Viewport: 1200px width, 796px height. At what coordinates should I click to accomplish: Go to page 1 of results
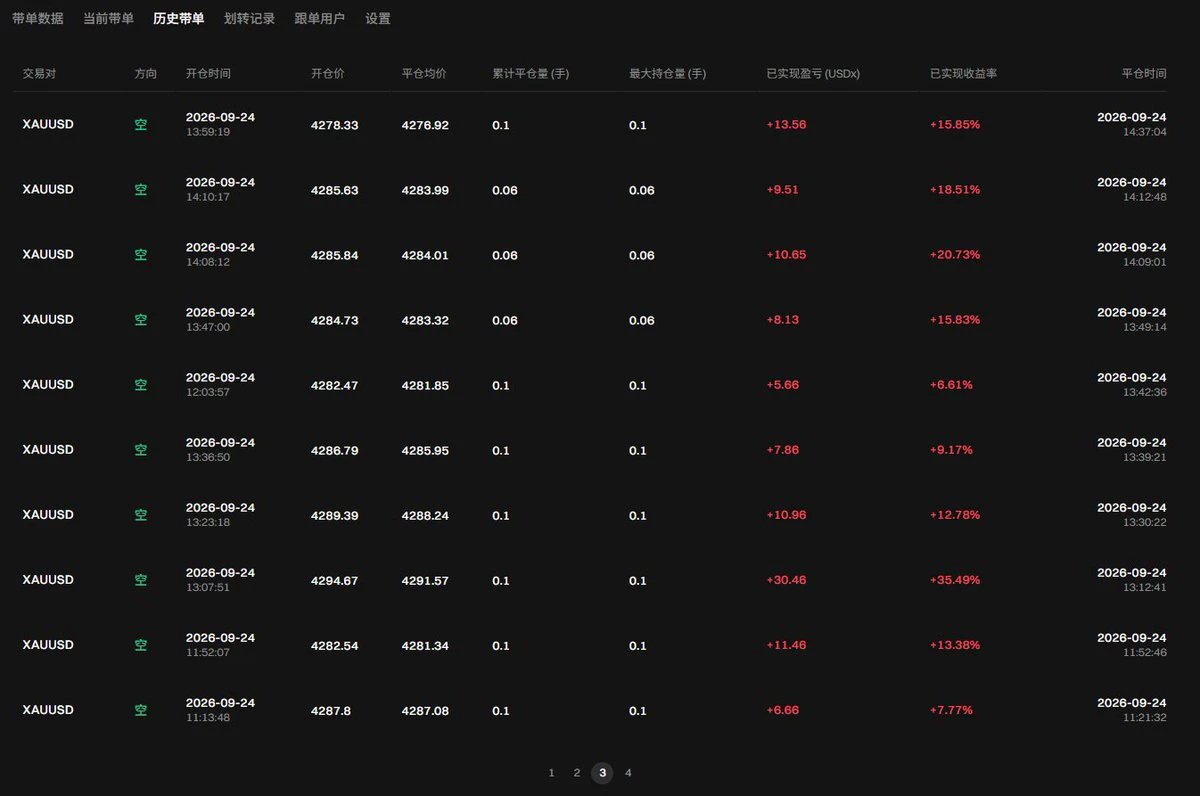[551, 773]
